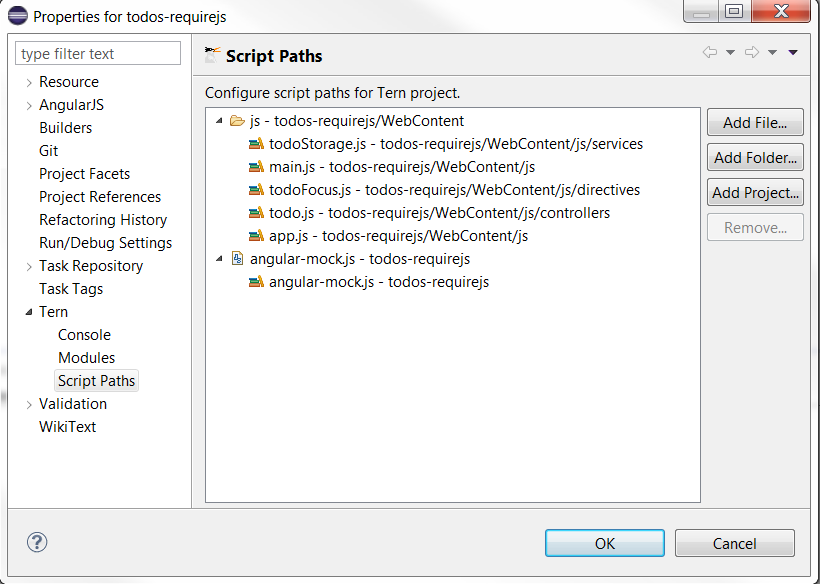This screenshot has width=820, height=584.
Task: Click the filter text input field
Action: [97, 52]
